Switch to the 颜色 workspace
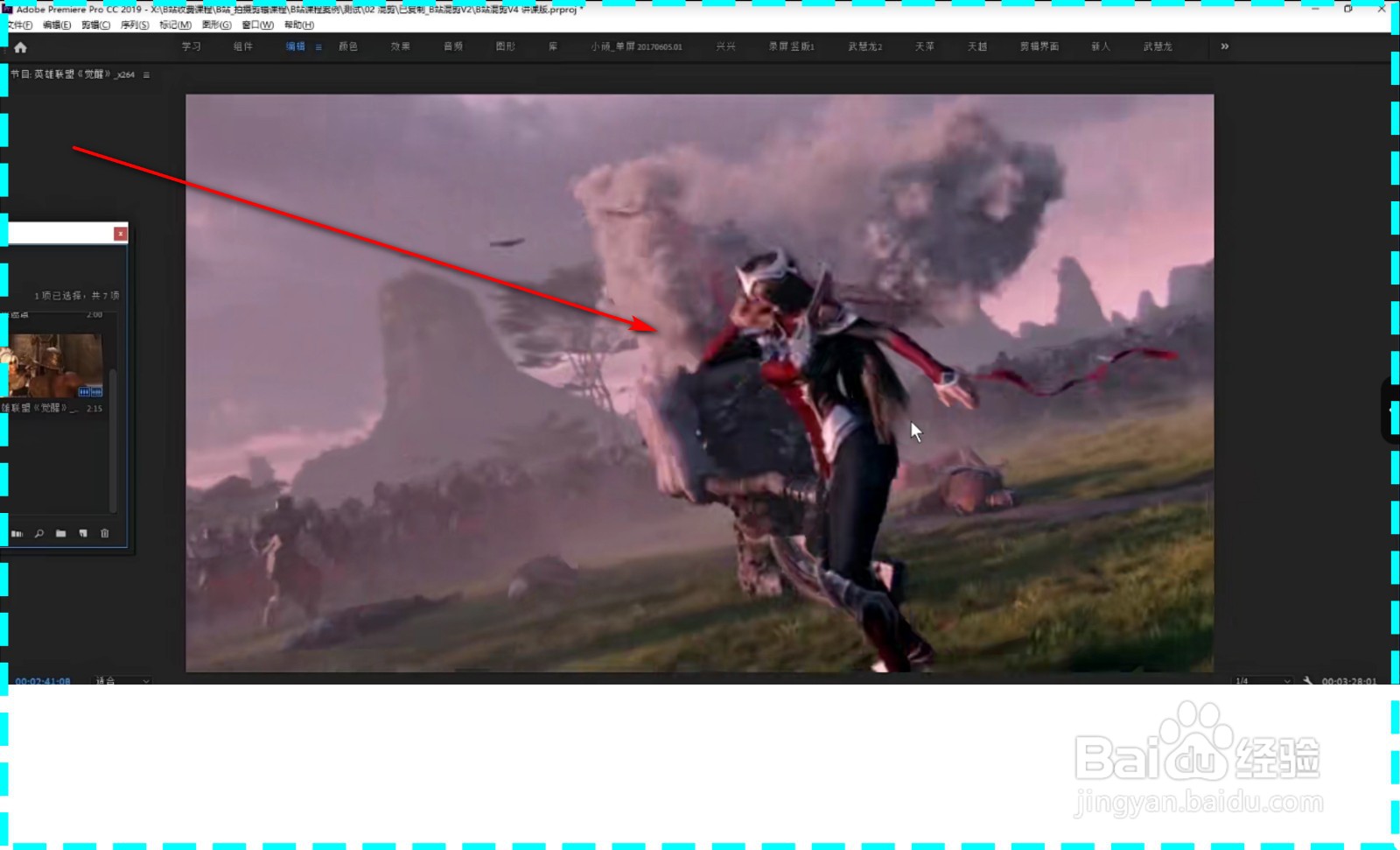Screen dimensions: 1400x850 click(x=348, y=46)
